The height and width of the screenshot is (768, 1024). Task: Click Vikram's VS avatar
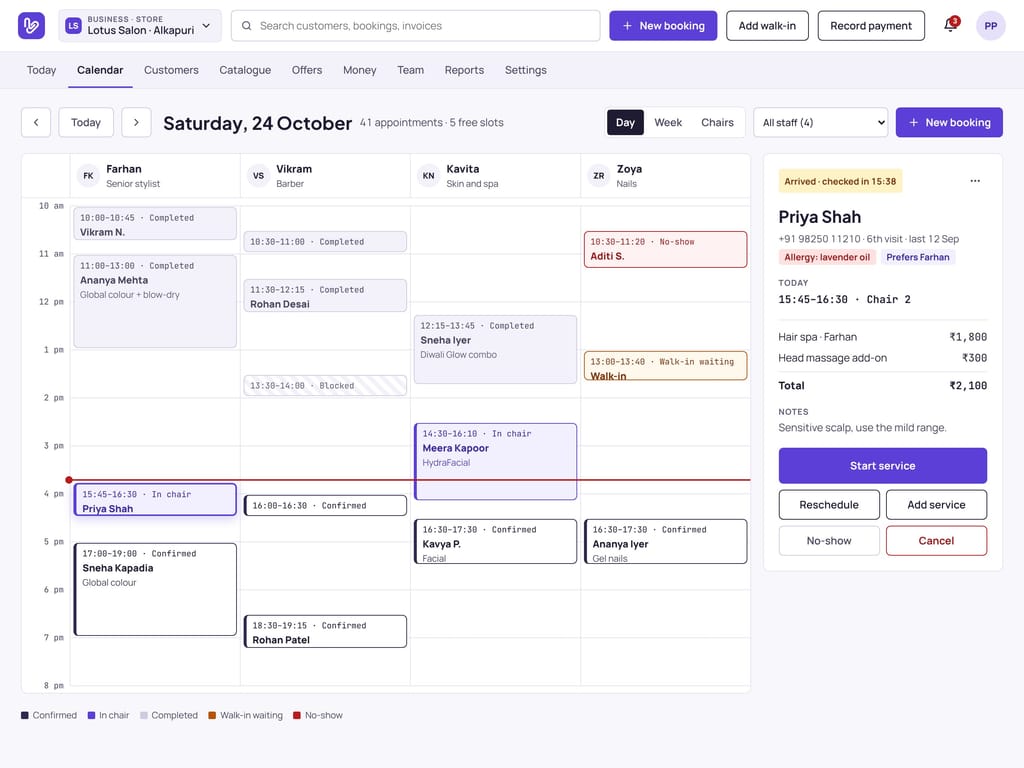tap(258, 176)
